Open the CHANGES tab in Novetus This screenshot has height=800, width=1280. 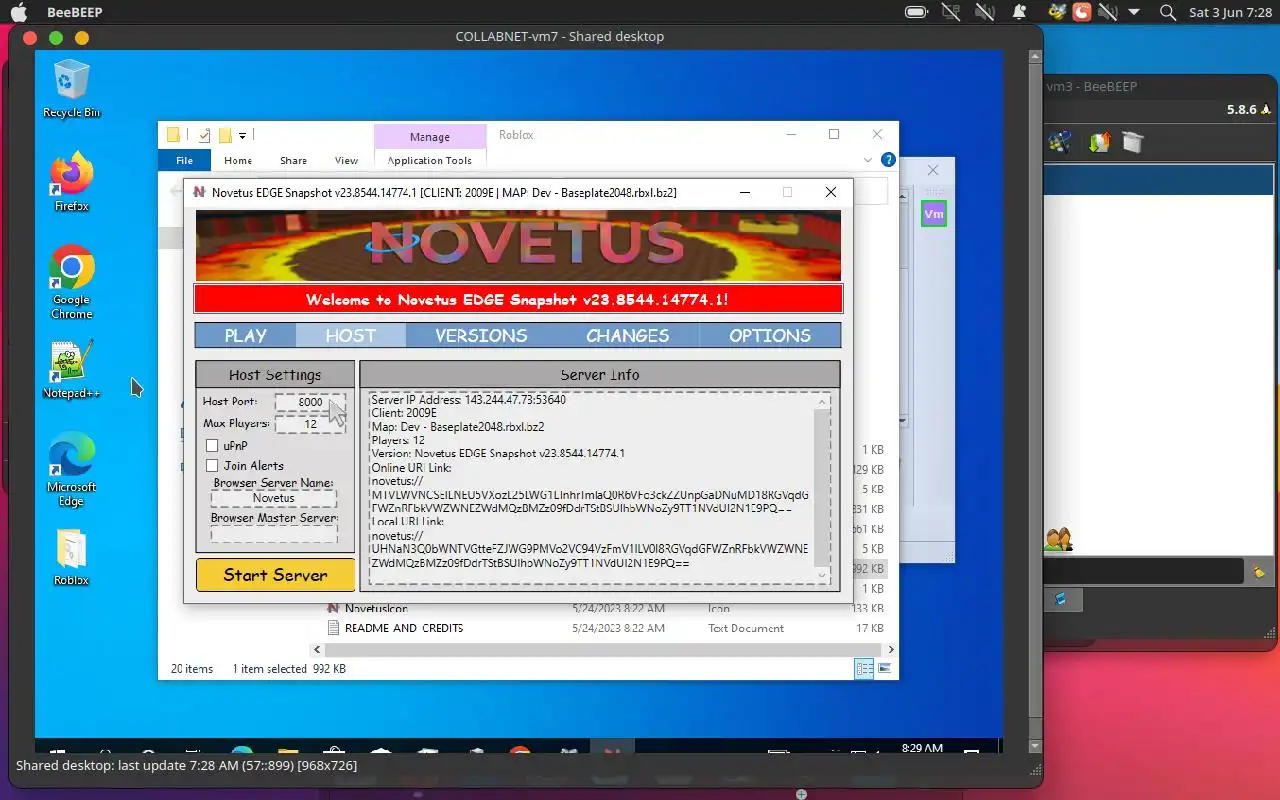(628, 335)
